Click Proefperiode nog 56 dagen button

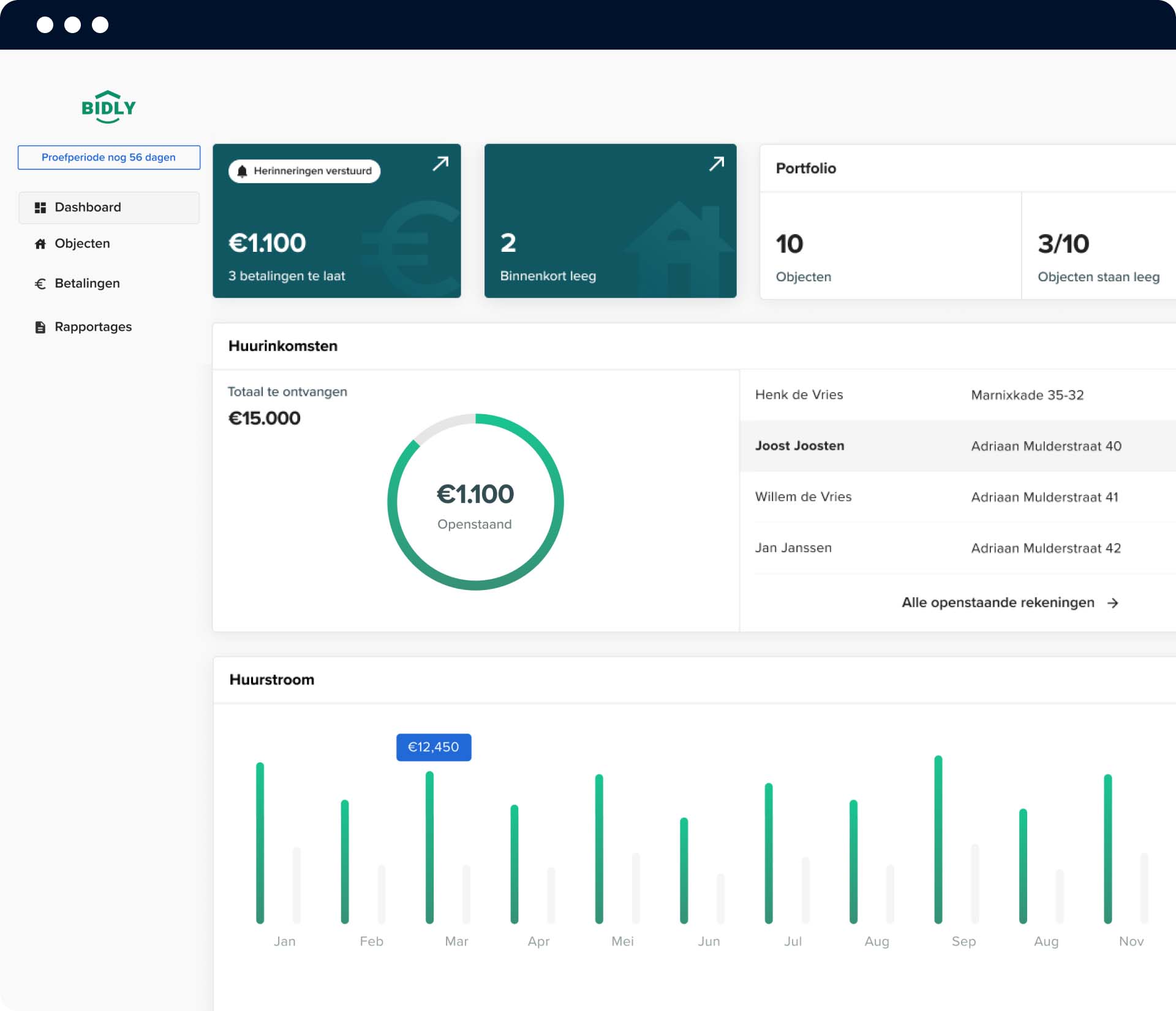pos(108,157)
